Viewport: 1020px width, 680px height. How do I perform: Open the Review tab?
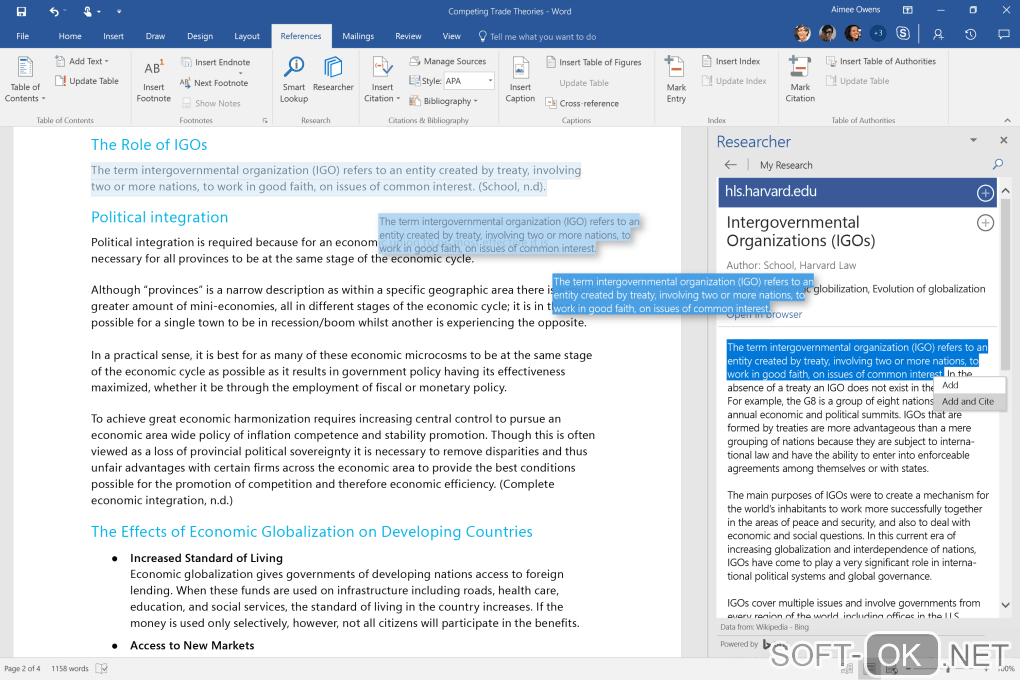click(x=408, y=36)
